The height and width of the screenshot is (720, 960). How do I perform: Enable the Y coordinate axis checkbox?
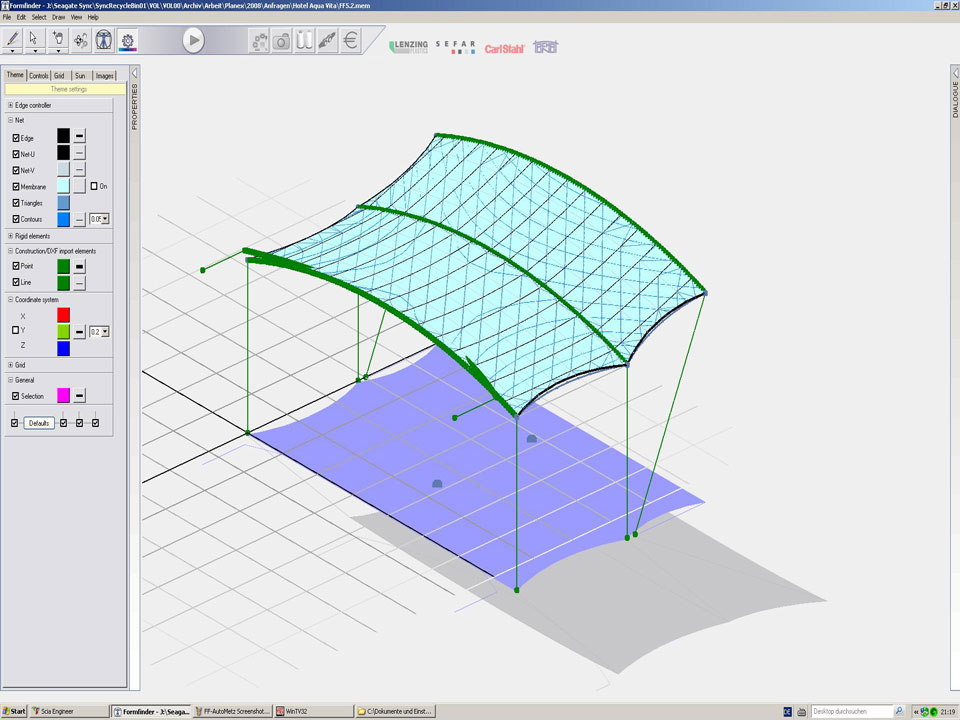coord(16,330)
